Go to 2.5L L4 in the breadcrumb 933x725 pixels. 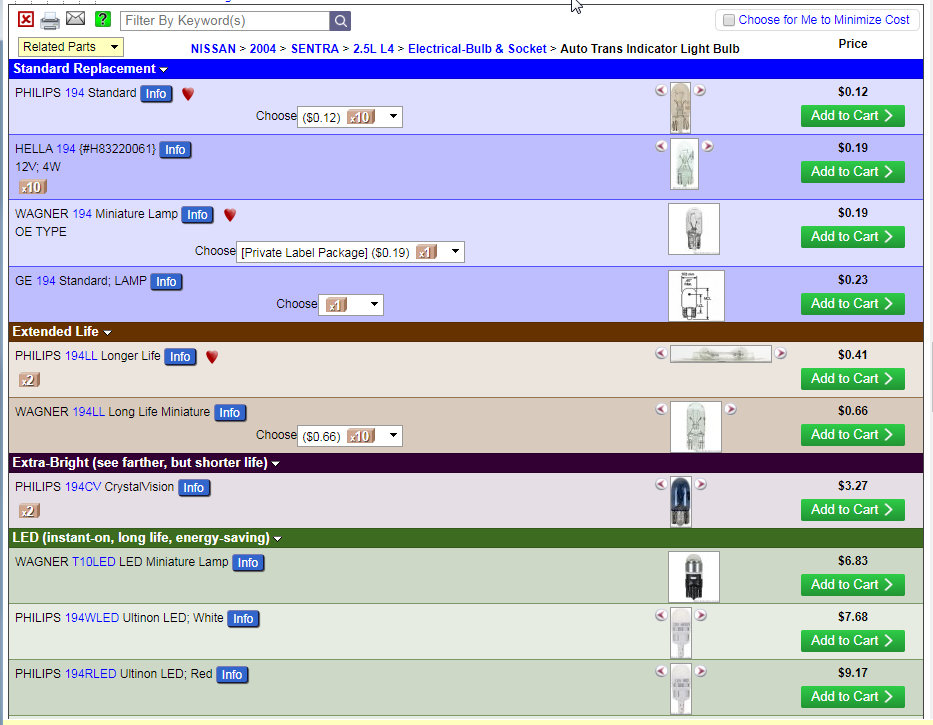[x=374, y=49]
